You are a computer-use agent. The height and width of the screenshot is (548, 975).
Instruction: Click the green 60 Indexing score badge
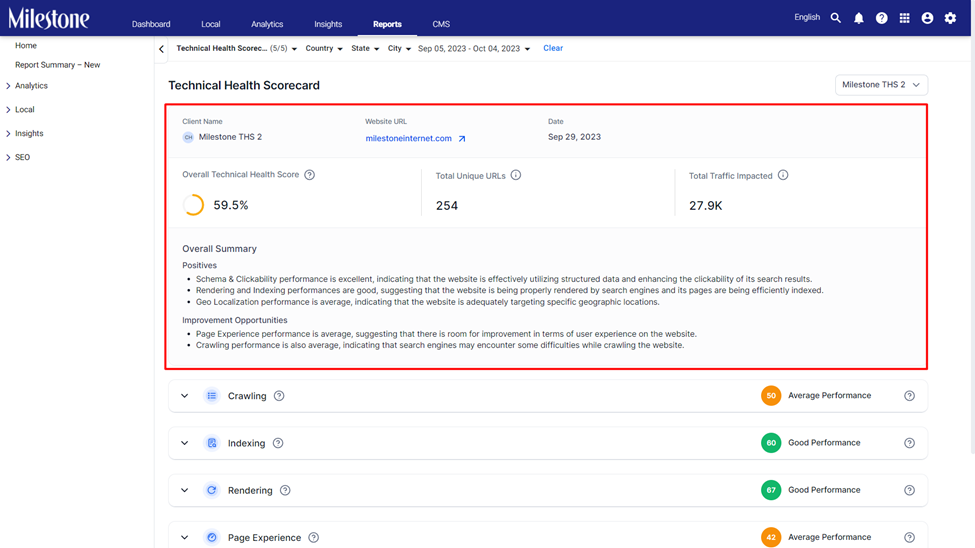771,443
